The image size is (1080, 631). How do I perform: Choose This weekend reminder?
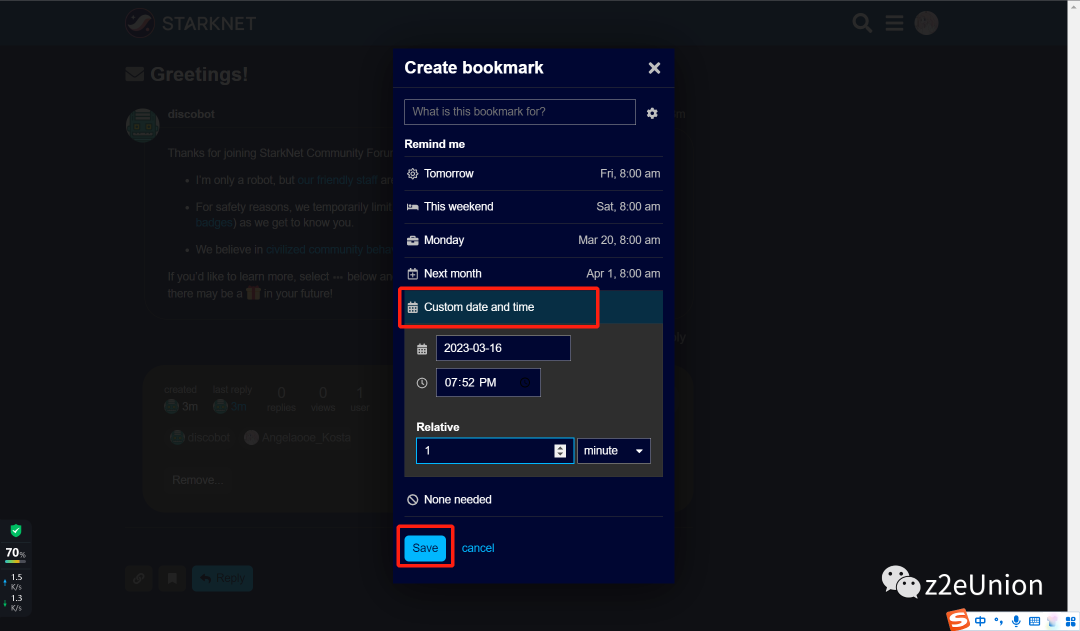pos(532,207)
